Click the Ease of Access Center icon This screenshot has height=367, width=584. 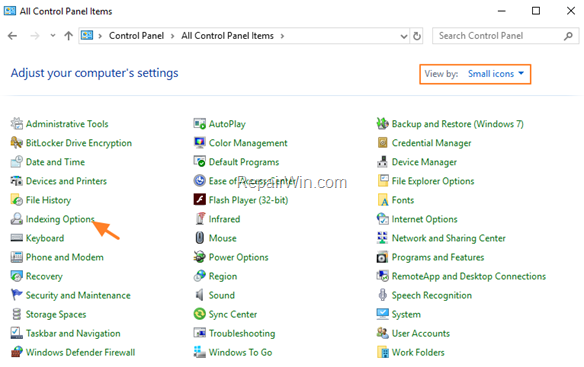pyautogui.click(x=200, y=181)
